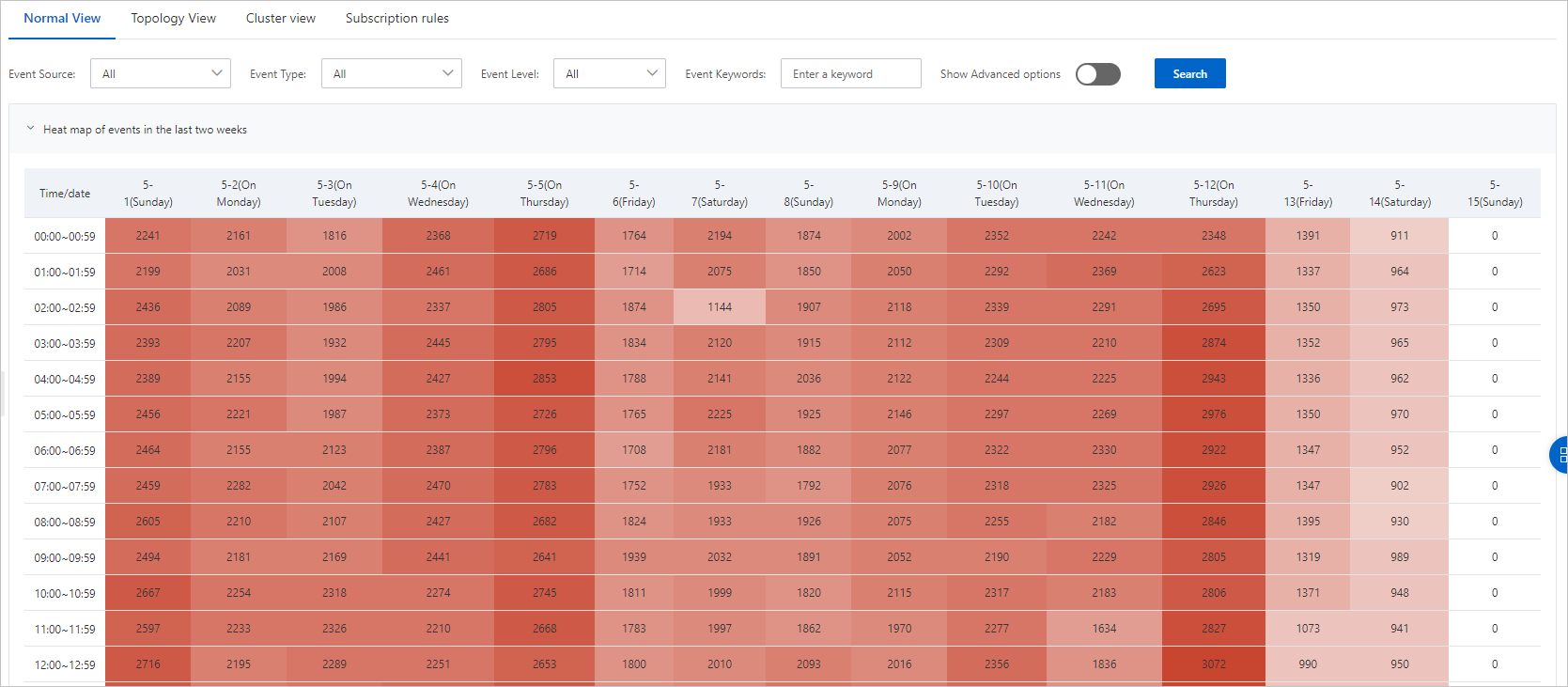The image size is (1568, 687).
Task: Focus the Event Keywords input field
Action: pyautogui.click(x=851, y=73)
